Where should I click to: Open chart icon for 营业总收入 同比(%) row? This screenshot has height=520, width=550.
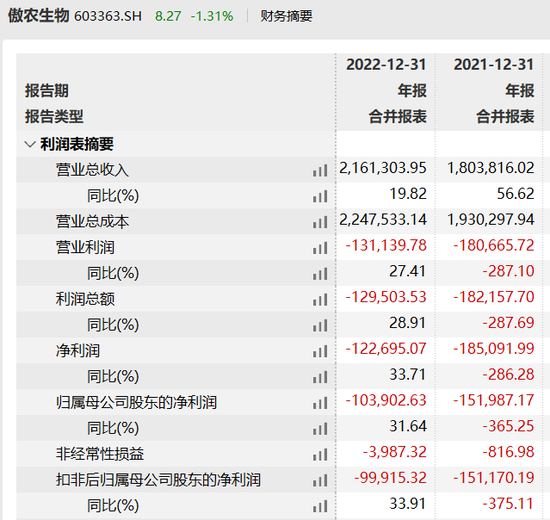point(320,196)
